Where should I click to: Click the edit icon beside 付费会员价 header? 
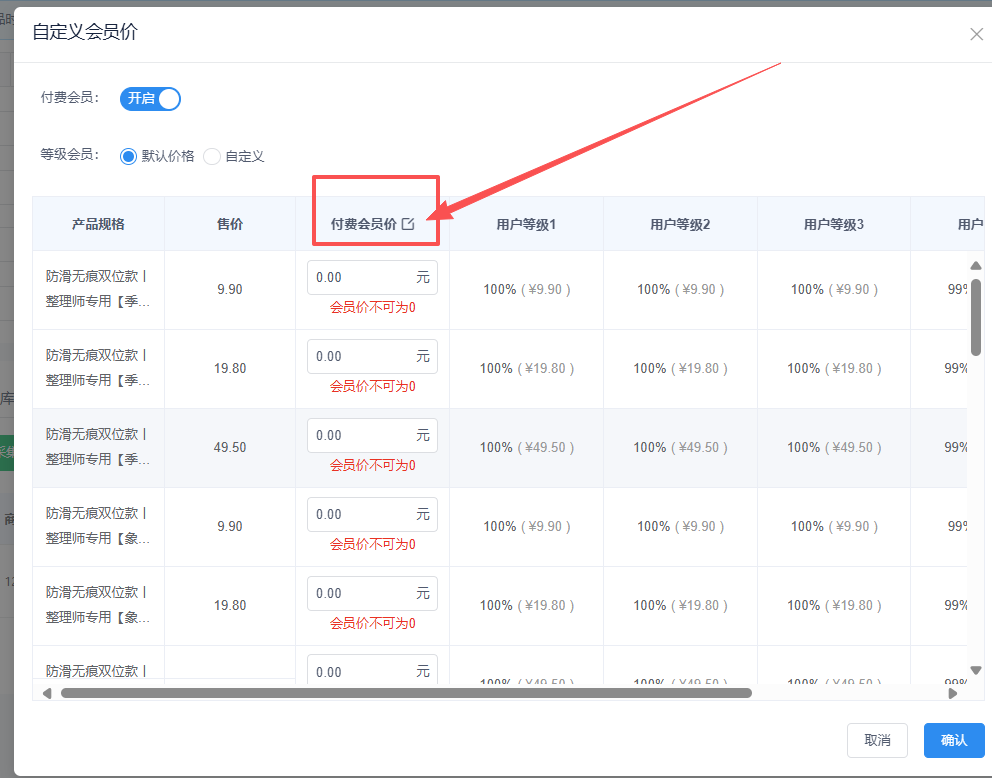[408, 224]
